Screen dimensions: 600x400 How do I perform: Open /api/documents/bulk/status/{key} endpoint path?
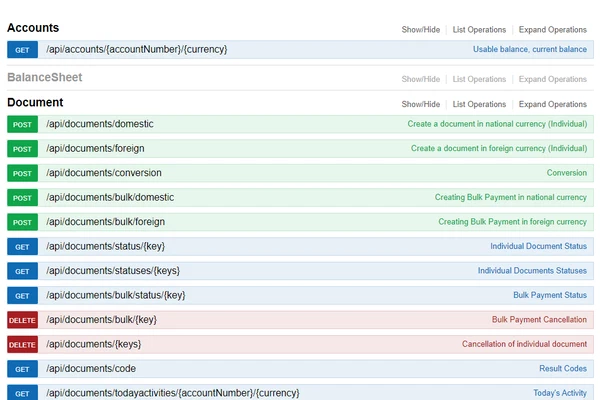(116, 296)
